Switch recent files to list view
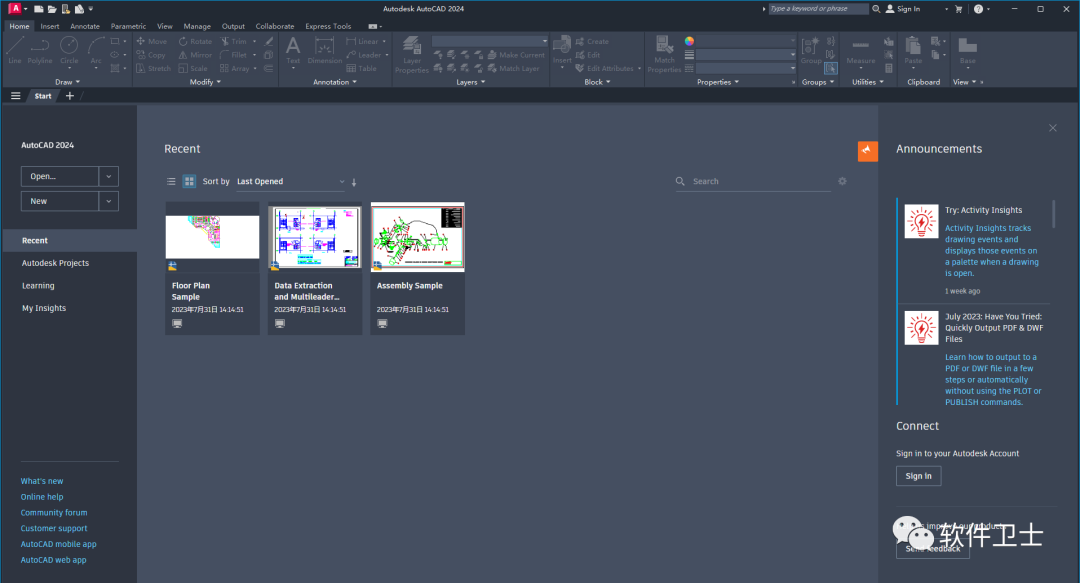The height and width of the screenshot is (583, 1080). [171, 181]
